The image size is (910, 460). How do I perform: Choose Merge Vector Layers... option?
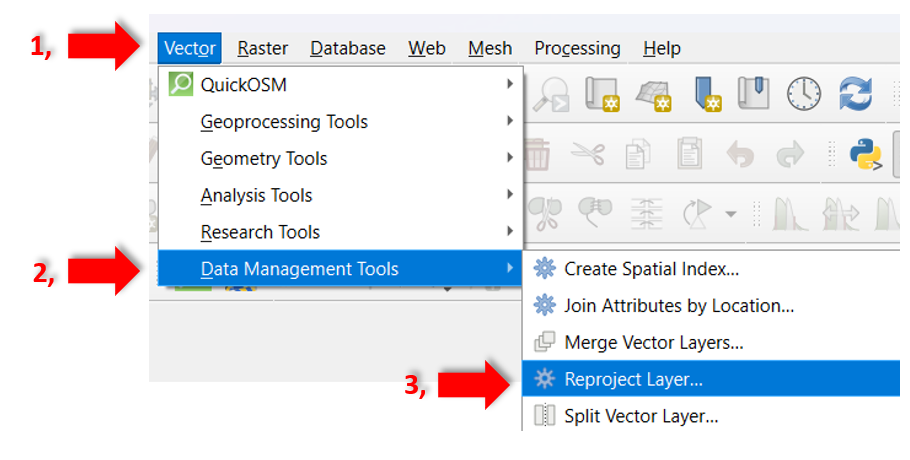(x=653, y=342)
